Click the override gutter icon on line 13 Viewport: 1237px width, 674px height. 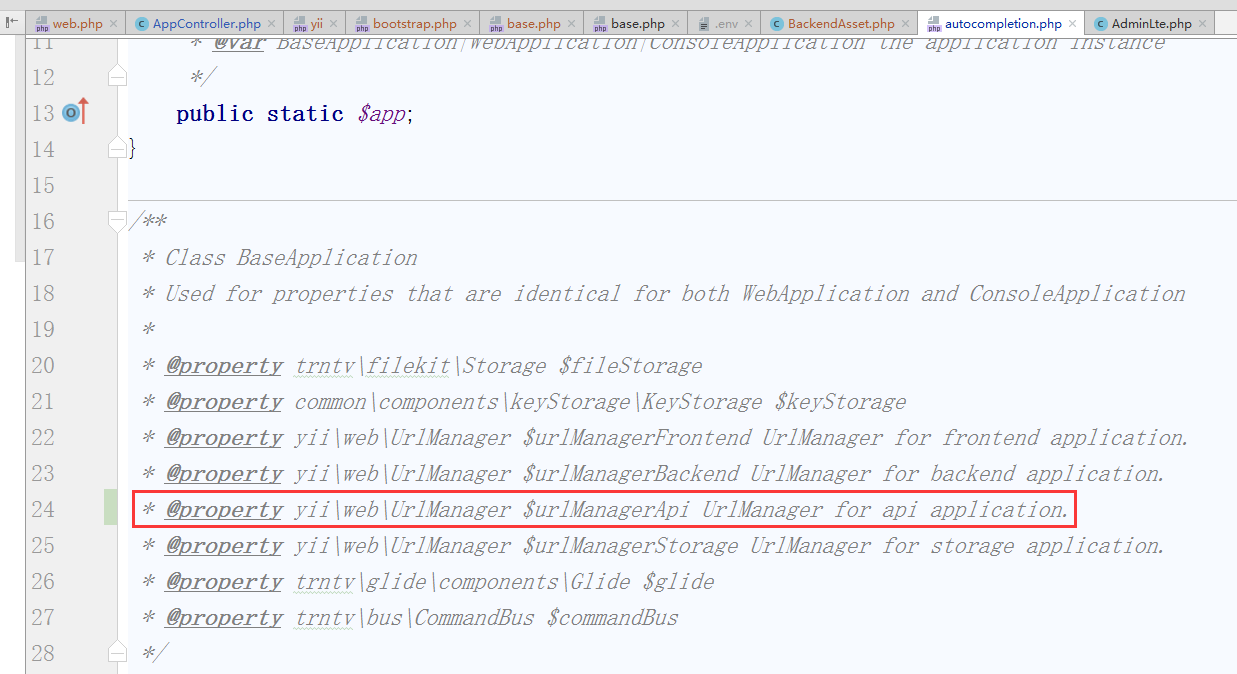pos(75,112)
